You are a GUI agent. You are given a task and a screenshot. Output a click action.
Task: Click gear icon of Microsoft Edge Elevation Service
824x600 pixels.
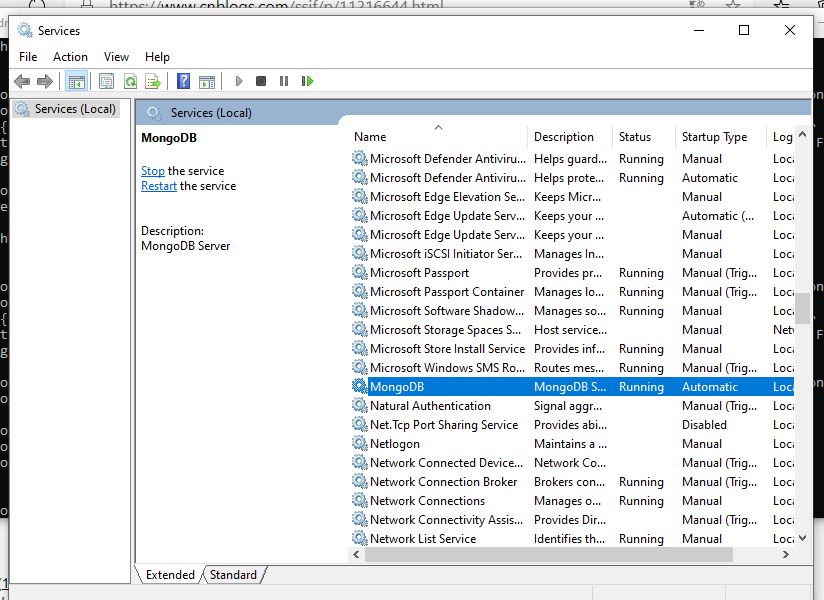pyautogui.click(x=359, y=196)
